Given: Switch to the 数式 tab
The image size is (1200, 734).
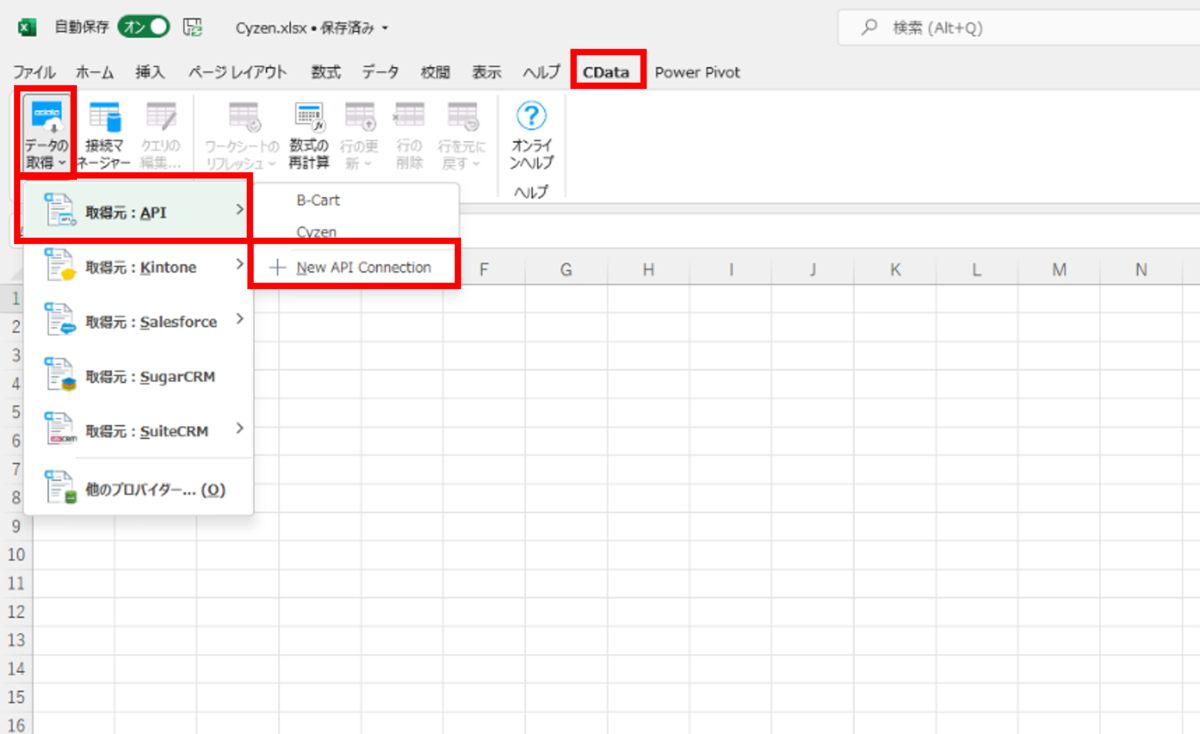Looking at the screenshot, I should 325,72.
